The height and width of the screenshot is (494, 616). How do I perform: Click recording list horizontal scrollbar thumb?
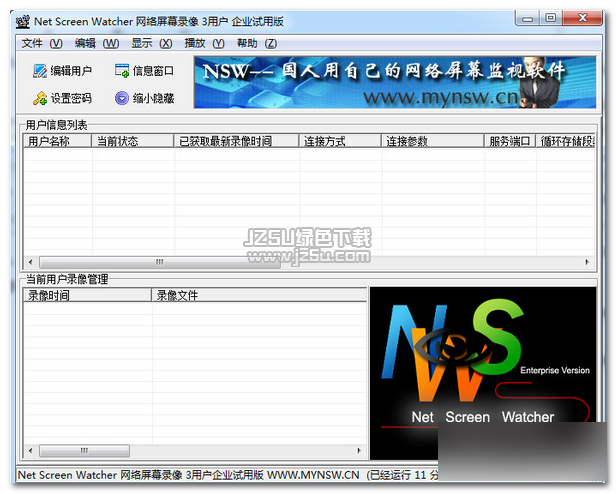84,450
